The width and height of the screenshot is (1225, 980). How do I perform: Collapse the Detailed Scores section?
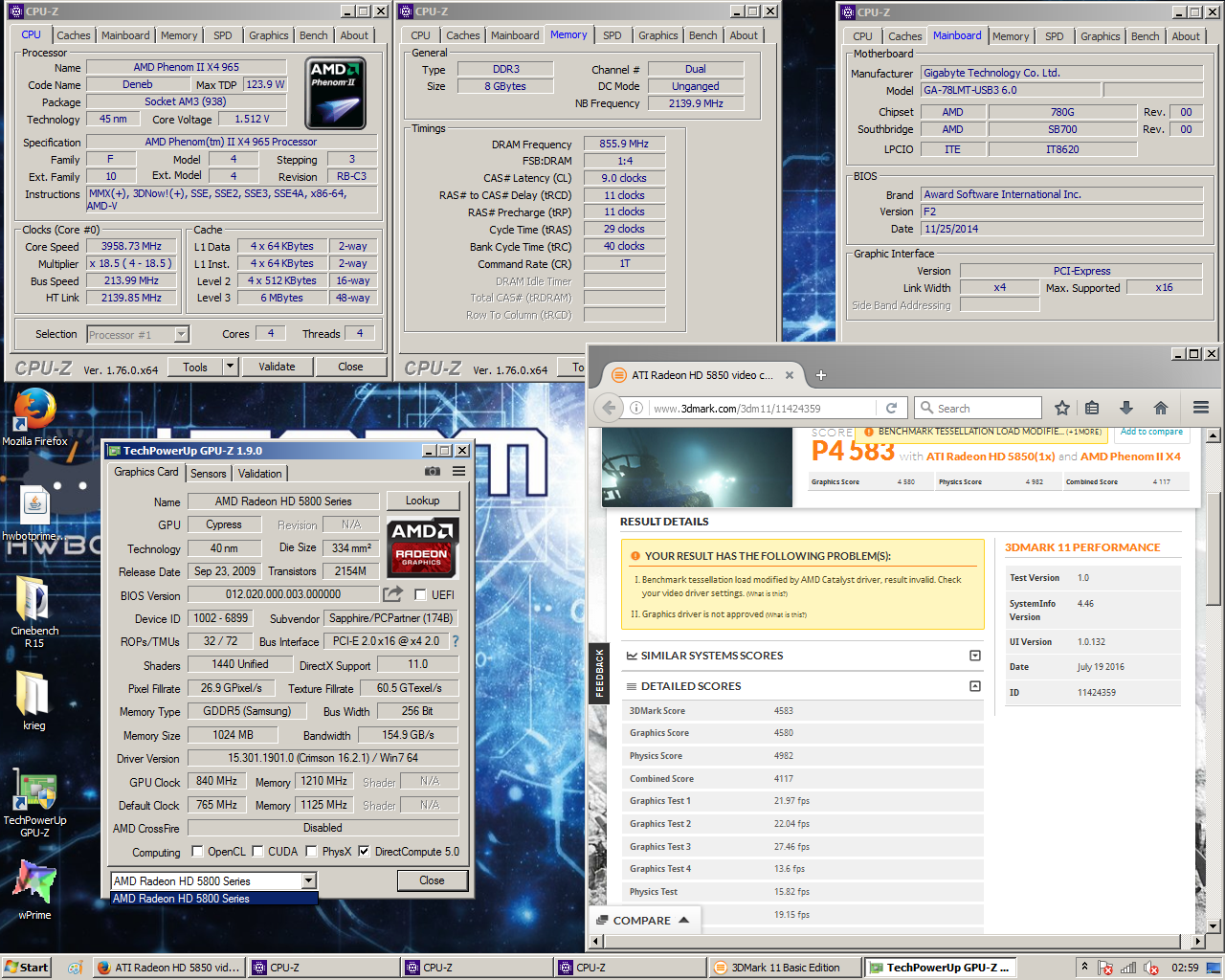pos(975,686)
